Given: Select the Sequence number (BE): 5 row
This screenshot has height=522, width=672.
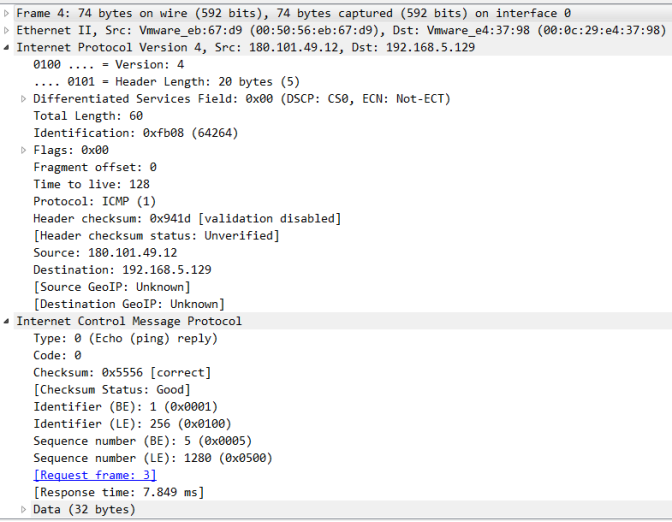Looking at the screenshot, I should tap(142, 441).
